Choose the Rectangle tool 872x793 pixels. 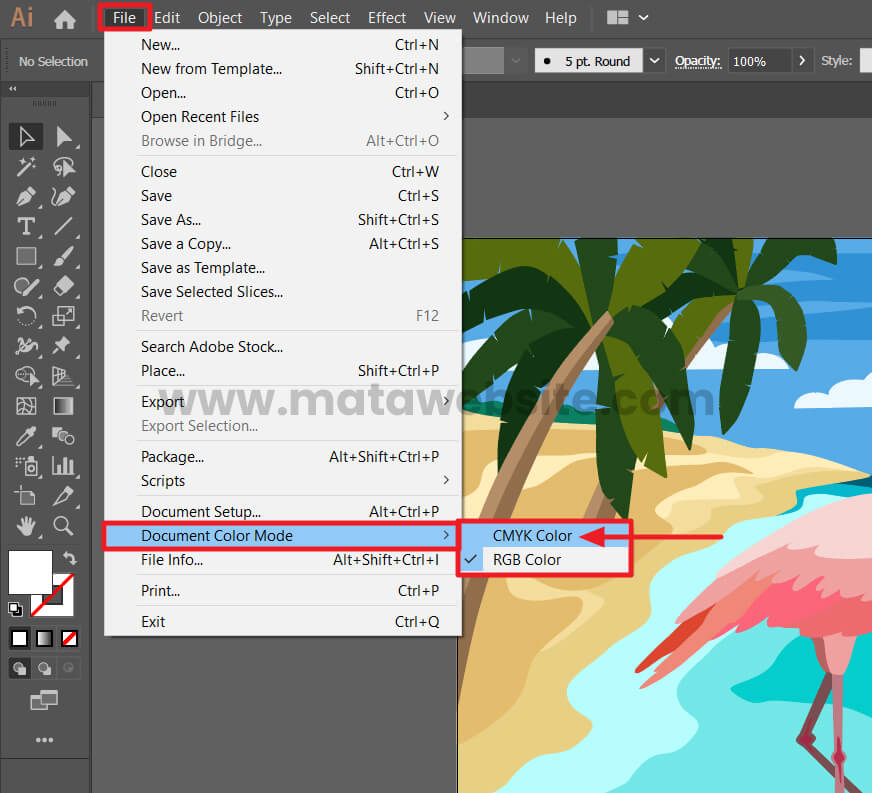click(x=26, y=256)
